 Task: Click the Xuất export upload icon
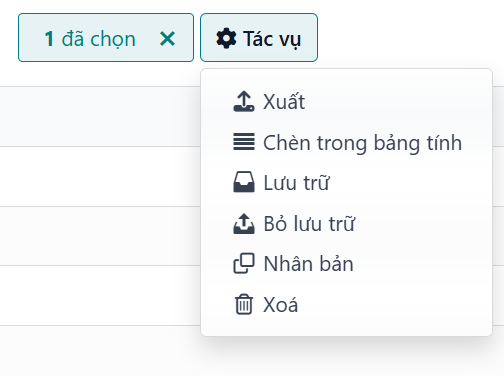click(x=244, y=101)
